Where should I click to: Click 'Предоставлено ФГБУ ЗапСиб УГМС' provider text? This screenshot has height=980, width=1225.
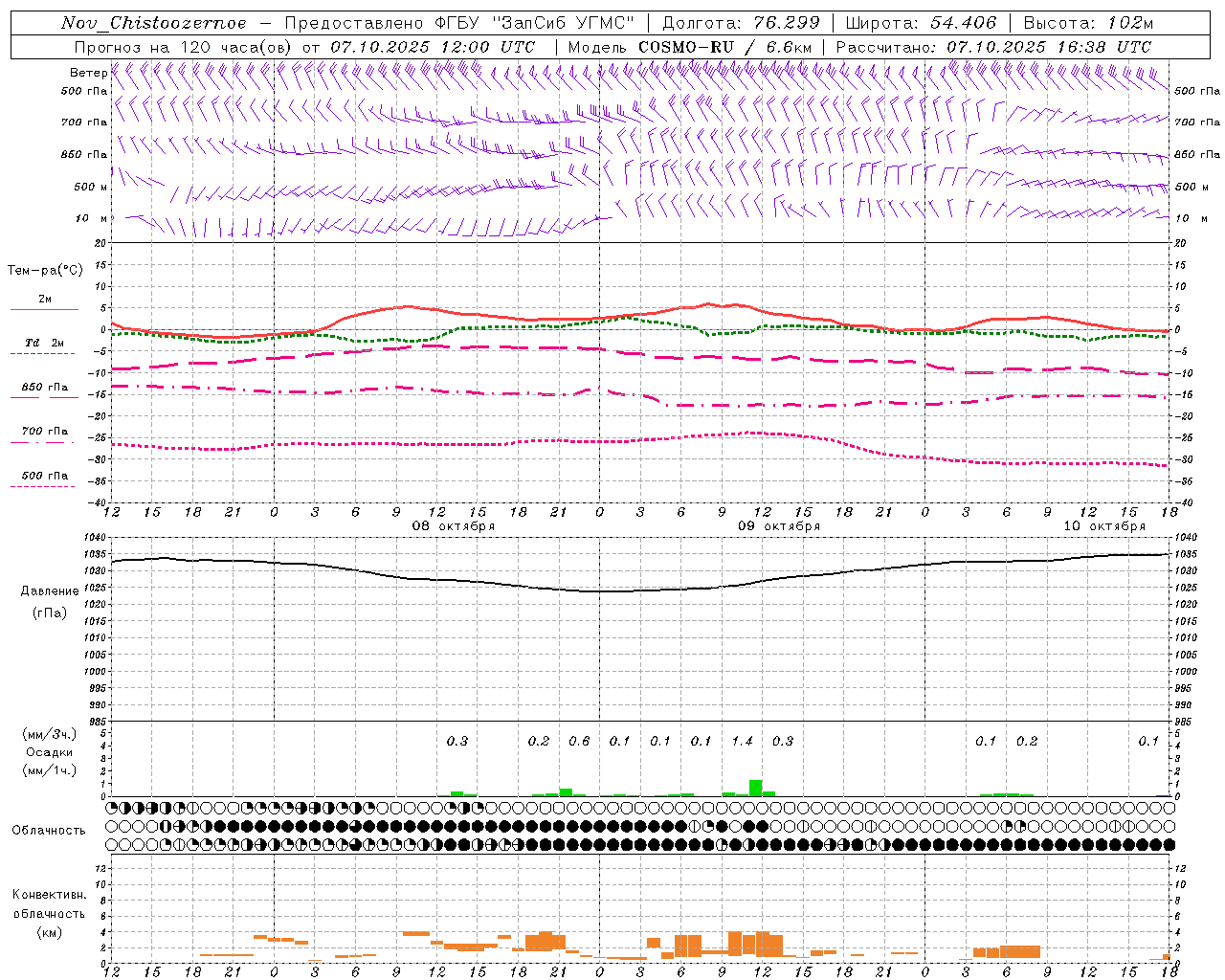[x=459, y=23]
